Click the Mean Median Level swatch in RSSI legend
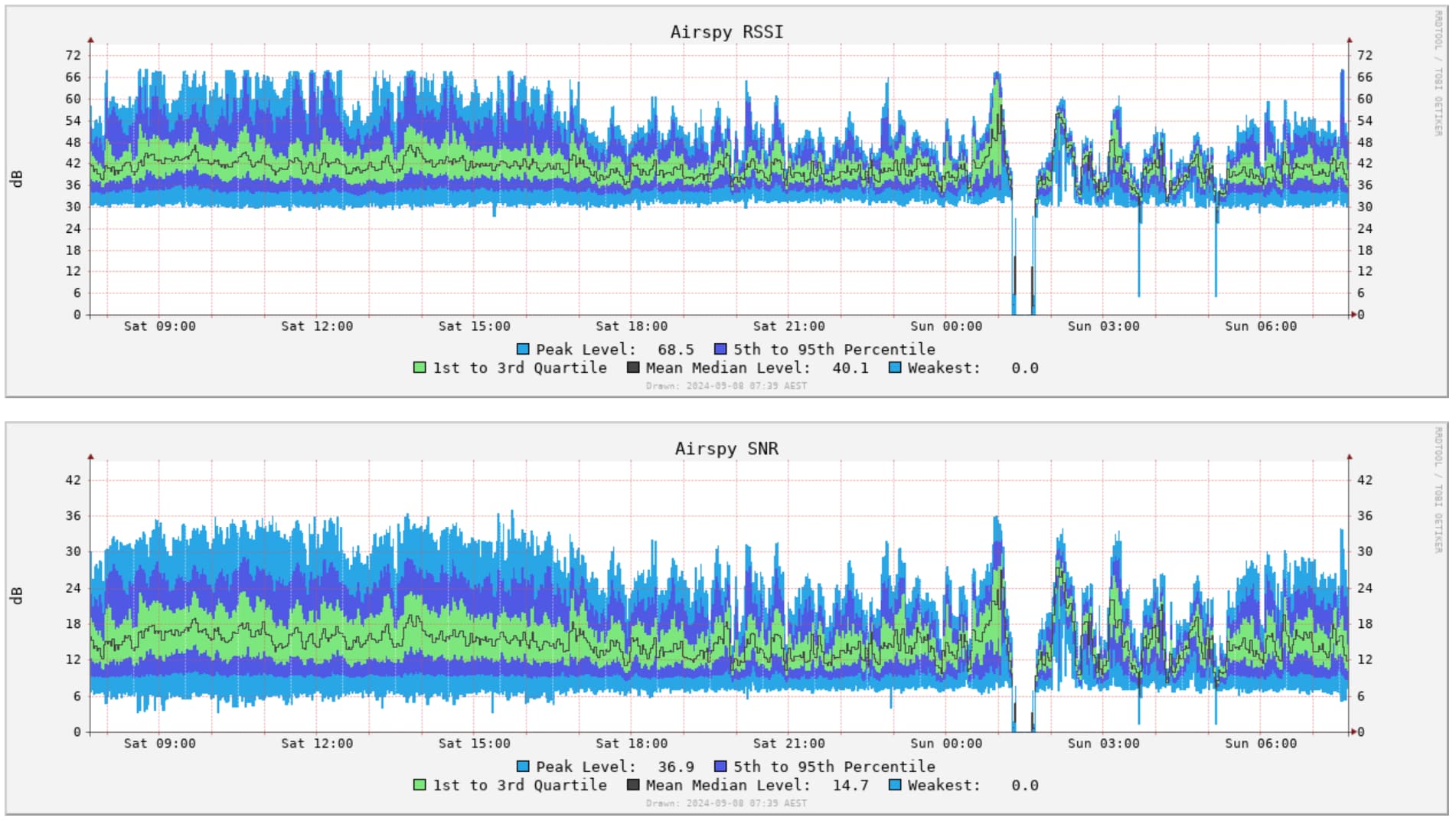Screen dimensions: 1456x821 coord(633,368)
